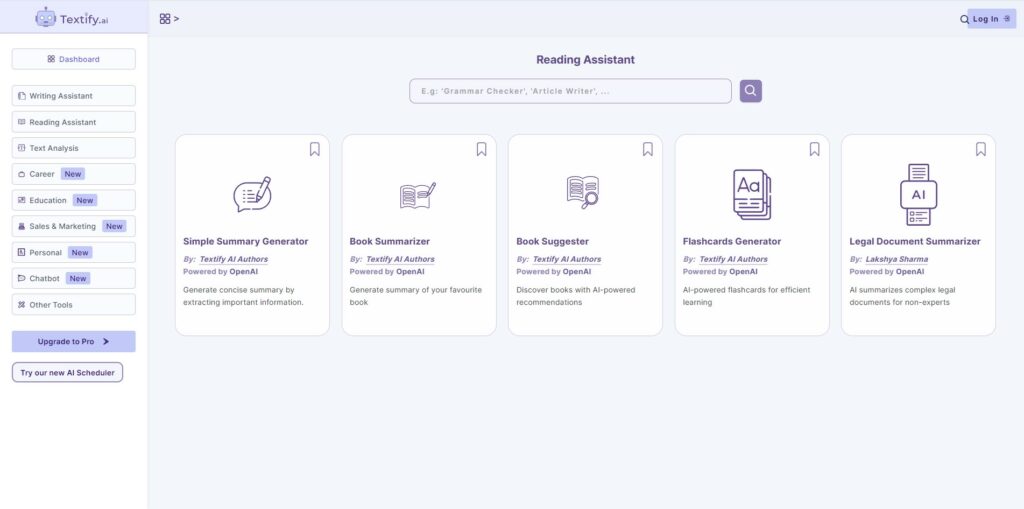Image resolution: width=1024 pixels, height=509 pixels.
Task: Click the Book Suggester magnifier-book icon
Action: tap(583, 192)
